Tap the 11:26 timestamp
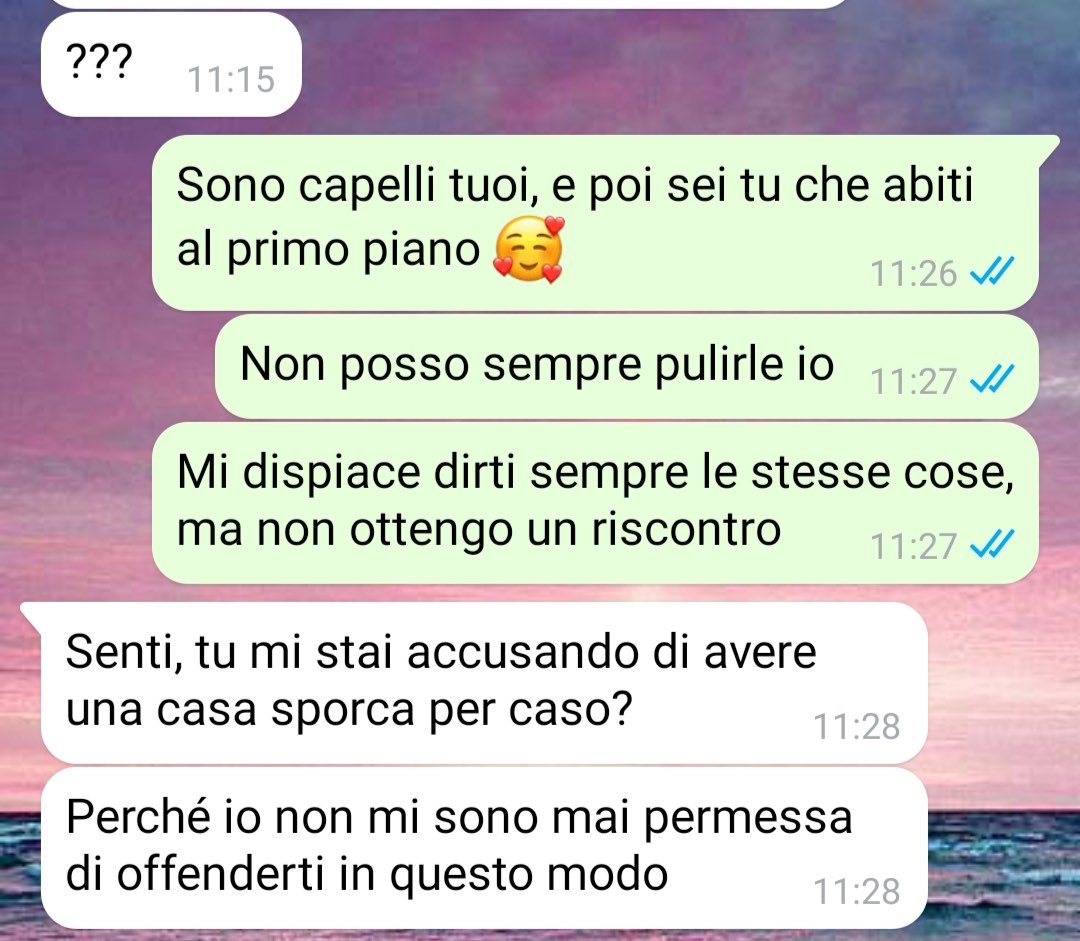The height and width of the screenshot is (941, 1080). 913,273
